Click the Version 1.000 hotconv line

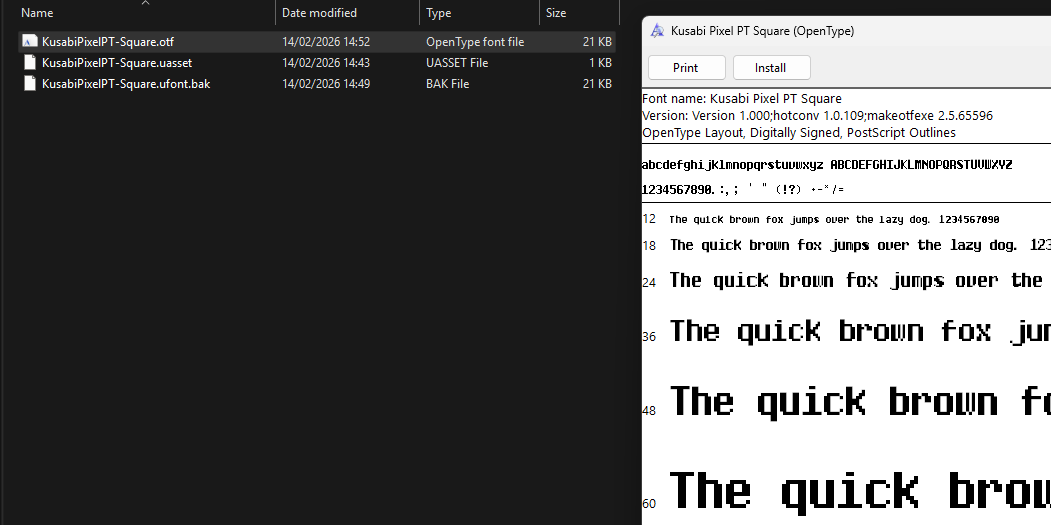coord(818,115)
